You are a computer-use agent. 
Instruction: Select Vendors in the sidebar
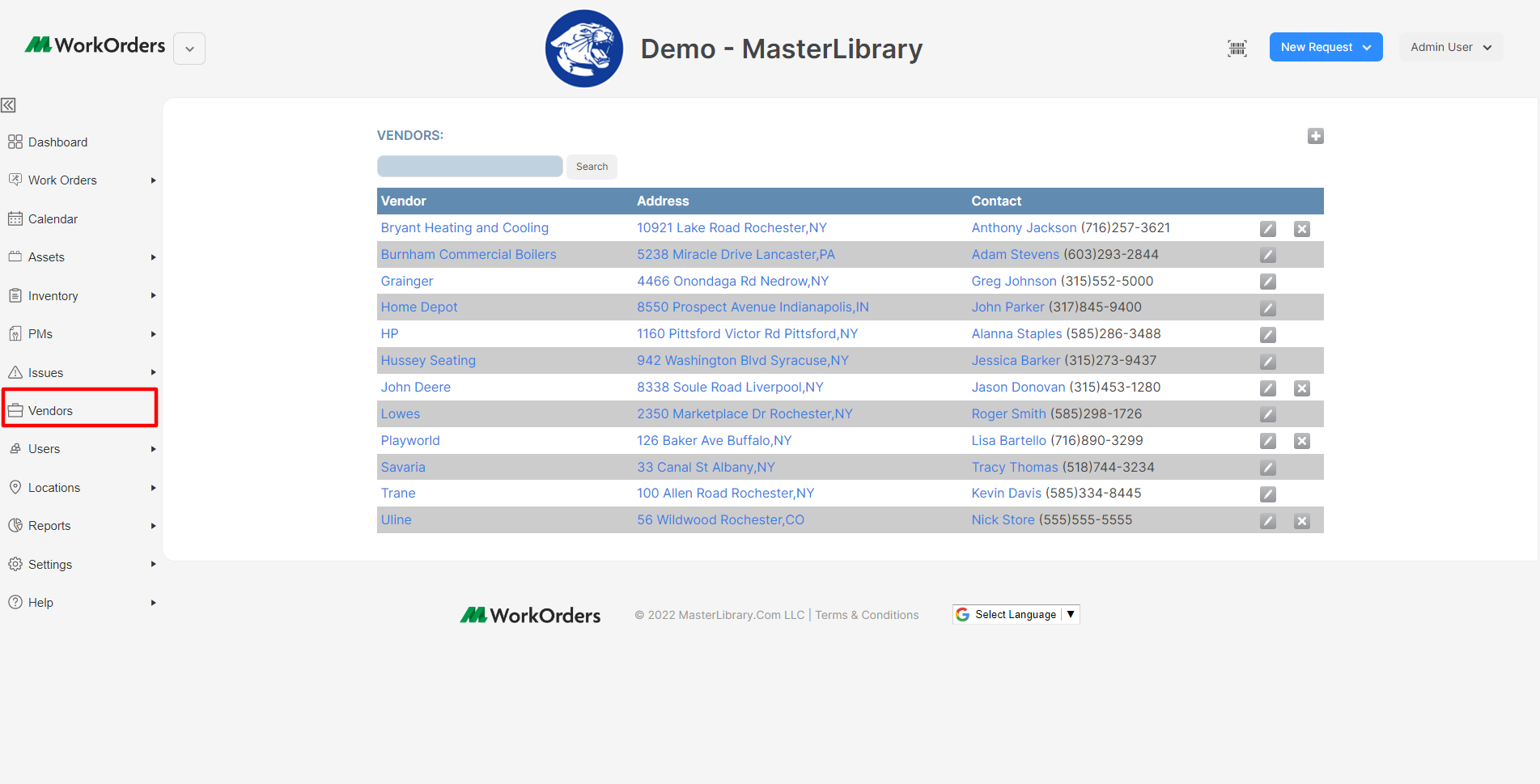[x=50, y=411]
